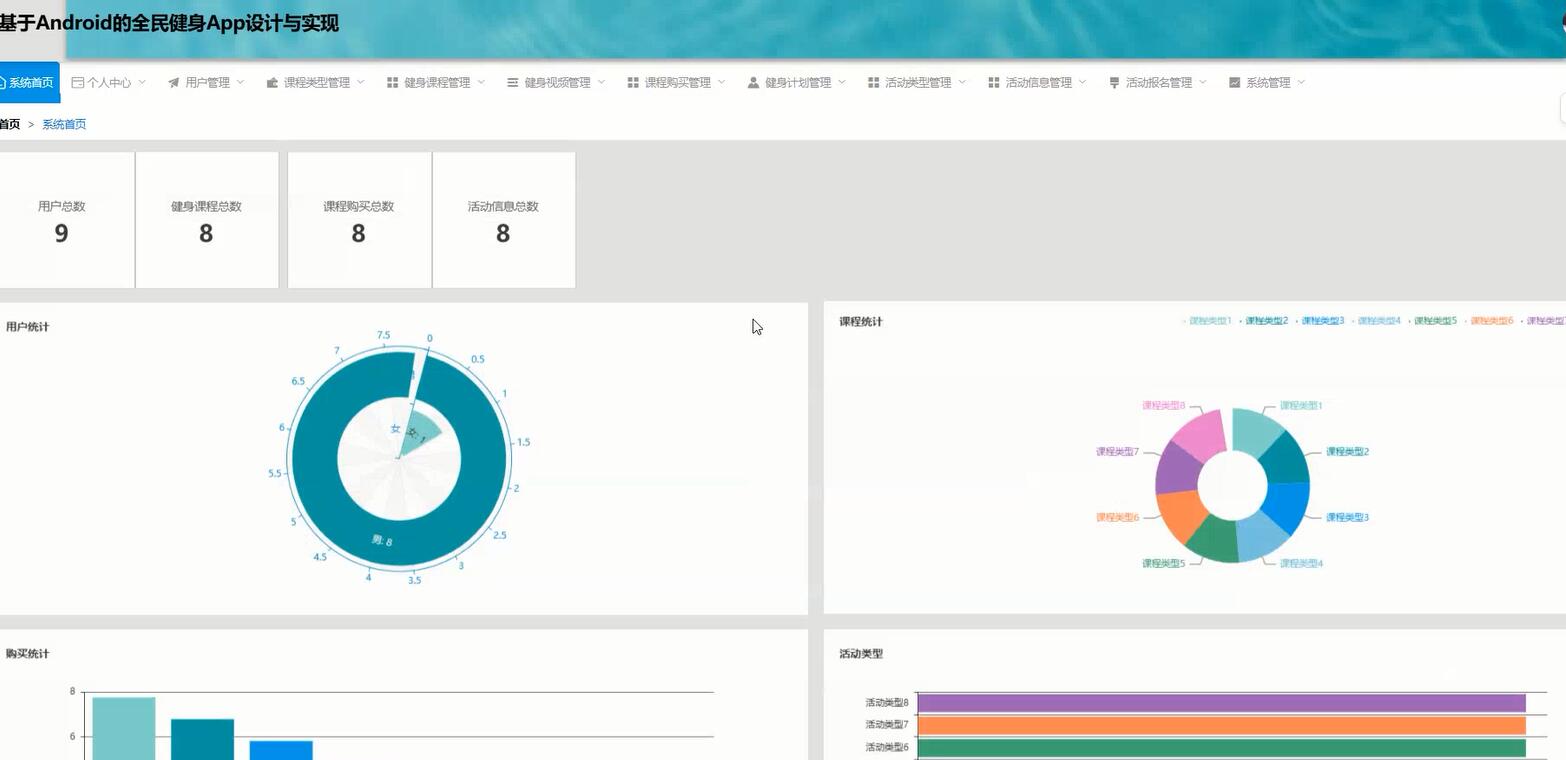Image resolution: width=1566 pixels, height=760 pixels.
Task: Expand the 课程购买管理 dropdown arrow
Action: pos(721,83)
